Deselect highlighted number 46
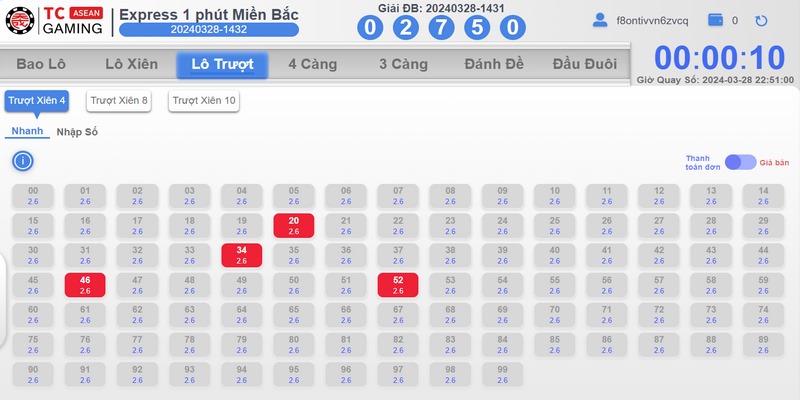Image resolution: width=800 pixels, height=400 pixels. (x=85, y=285)
